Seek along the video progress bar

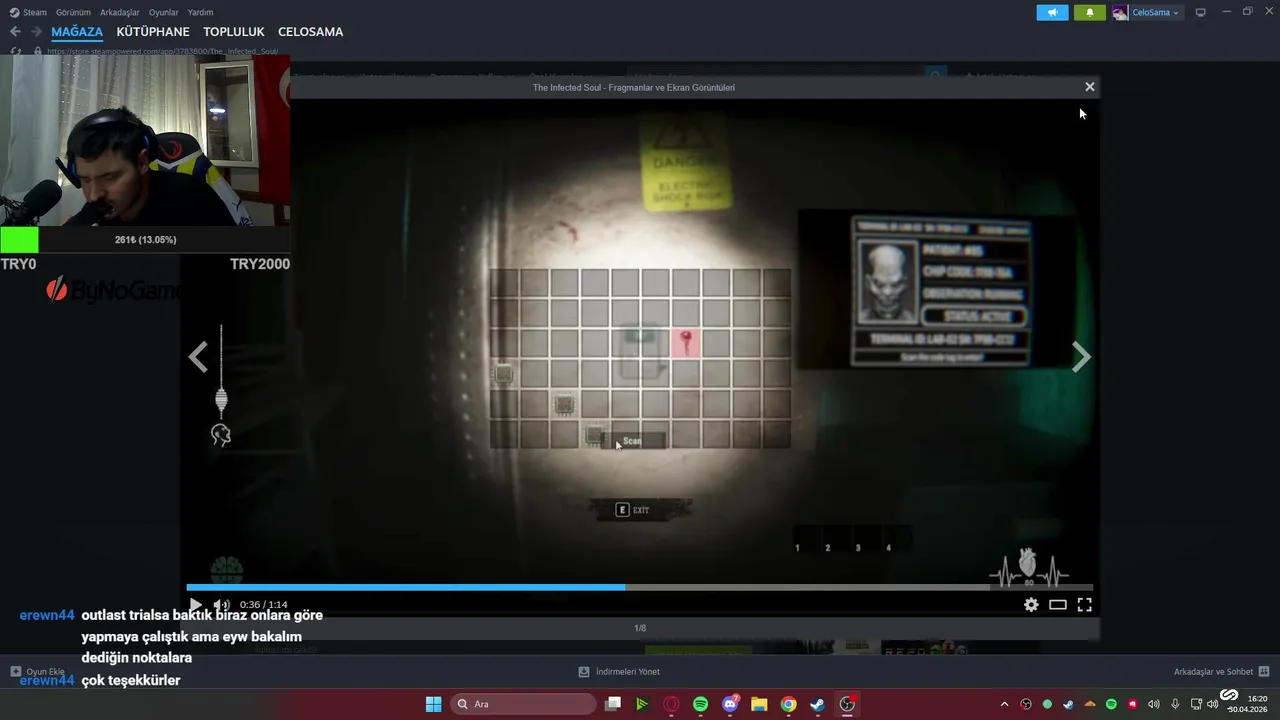(x=639, y=587)
